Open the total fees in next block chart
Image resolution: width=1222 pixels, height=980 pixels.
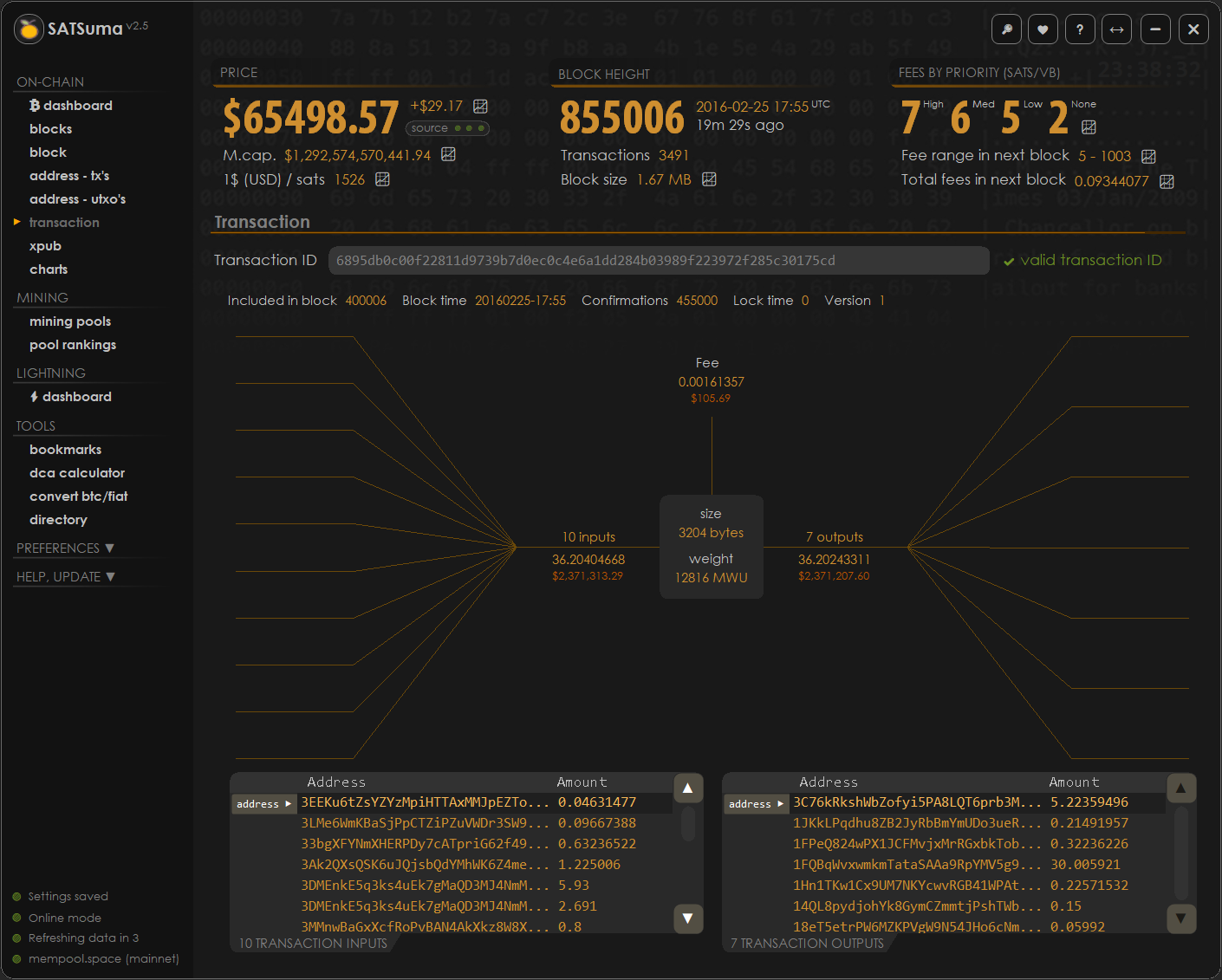click(1167, 181)
